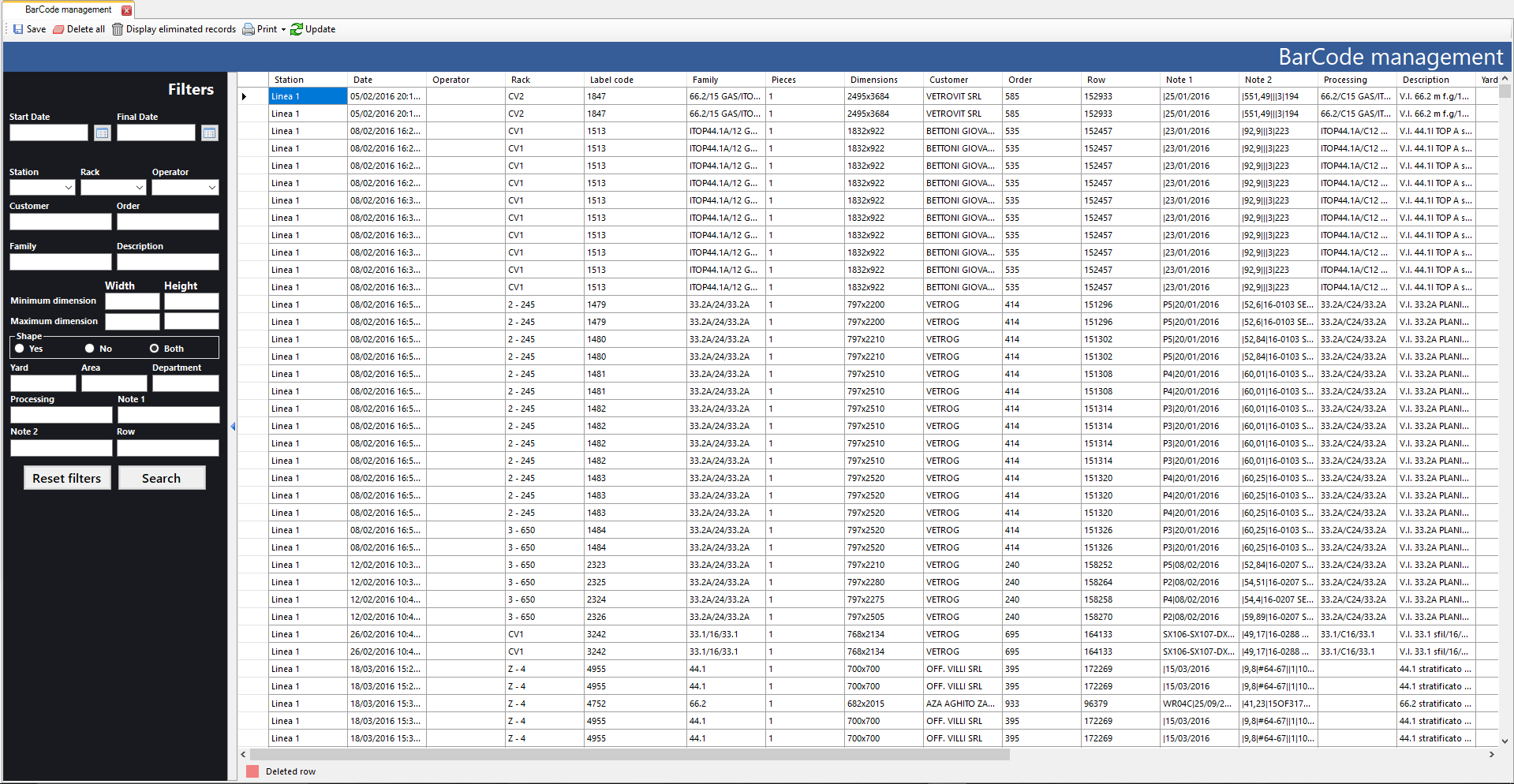Switch to BarCode management tab
Viewport: 1514px width, 784px height.
pos(69,10)
